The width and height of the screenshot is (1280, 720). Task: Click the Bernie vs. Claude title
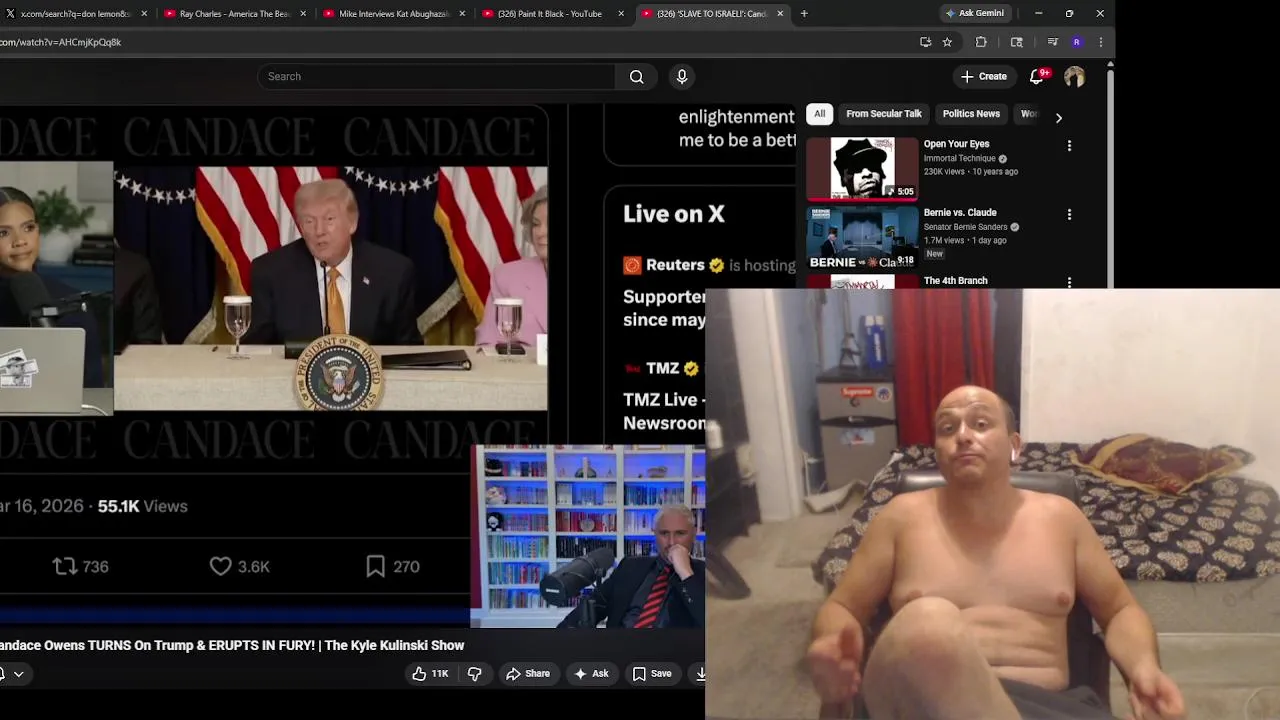tap(960, 213)
